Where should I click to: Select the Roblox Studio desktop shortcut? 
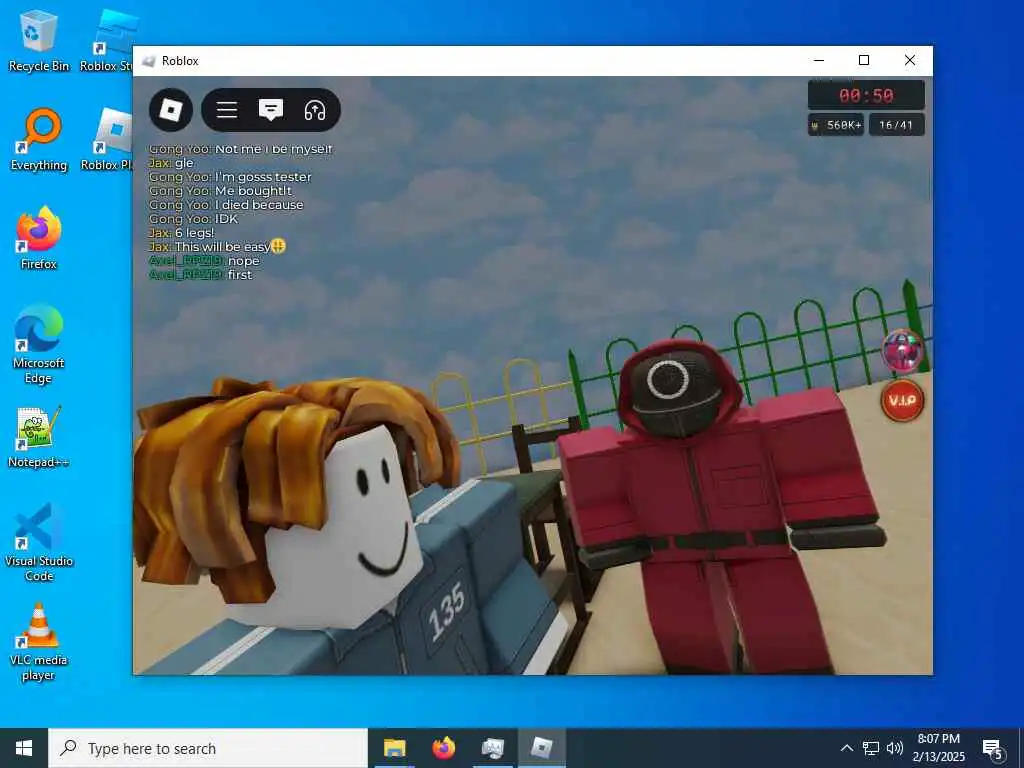(108, 41)
